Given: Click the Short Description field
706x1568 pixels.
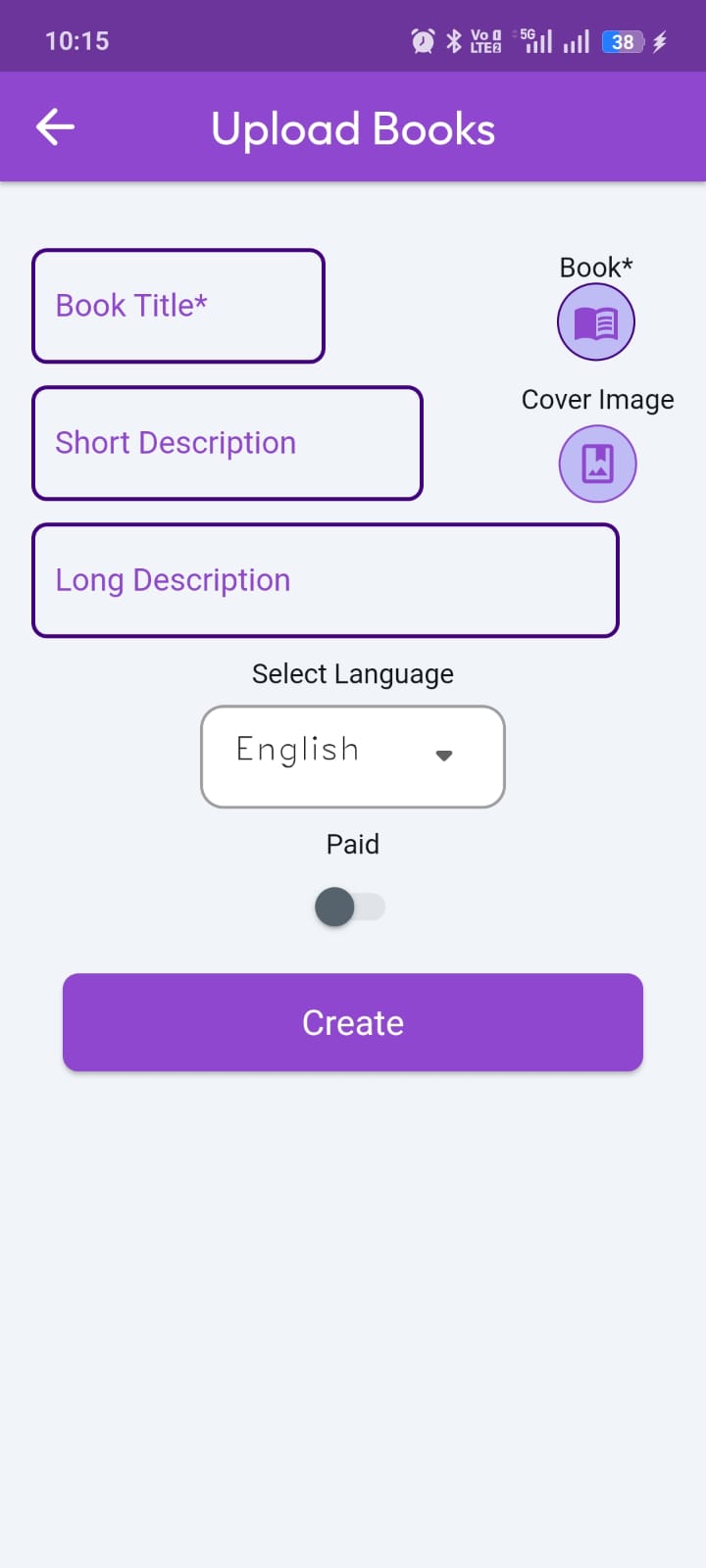Looking at the screenshot, I should tap(227, 443).
